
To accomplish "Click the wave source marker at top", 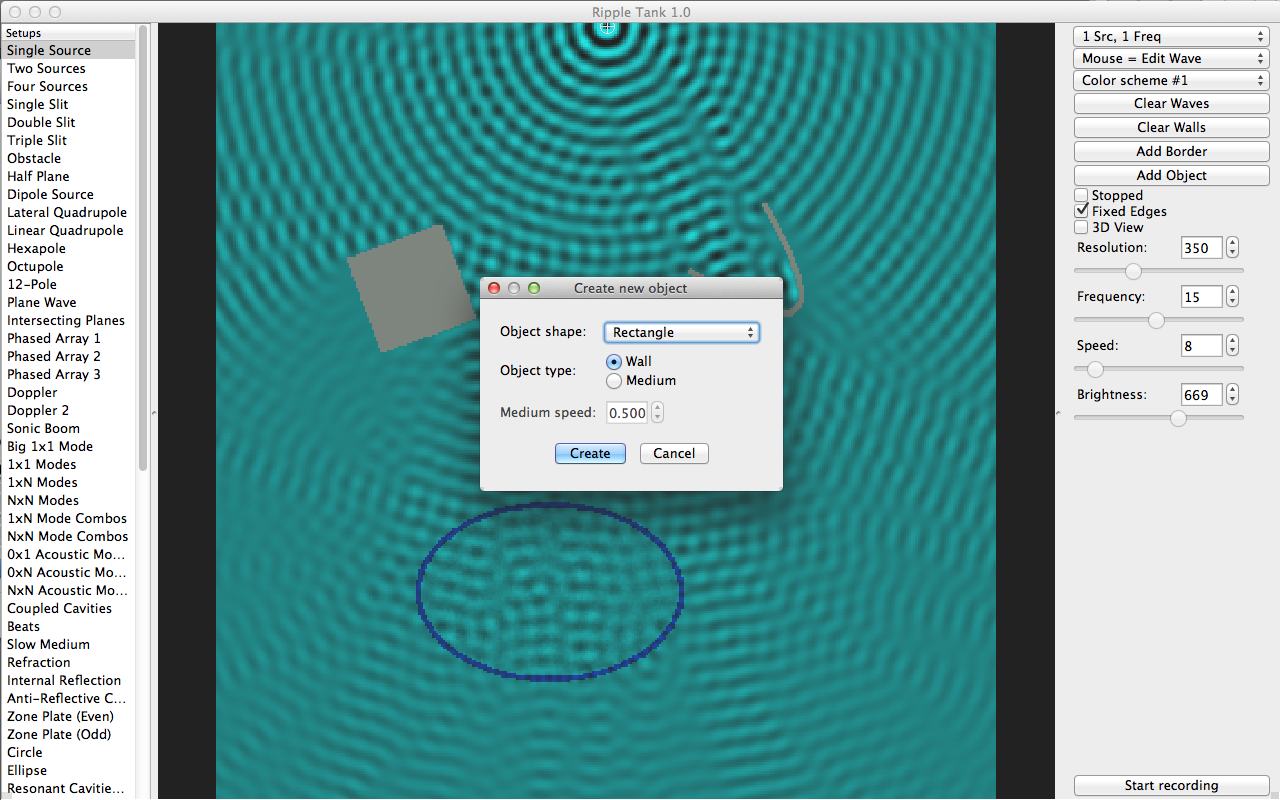I will 606,27.
